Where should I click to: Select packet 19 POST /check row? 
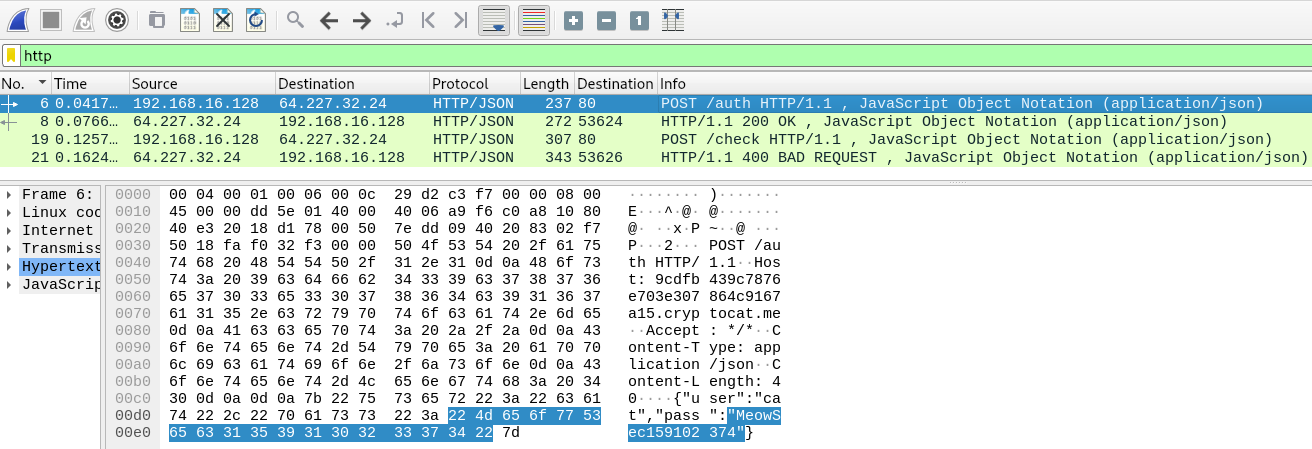point(656,139)
